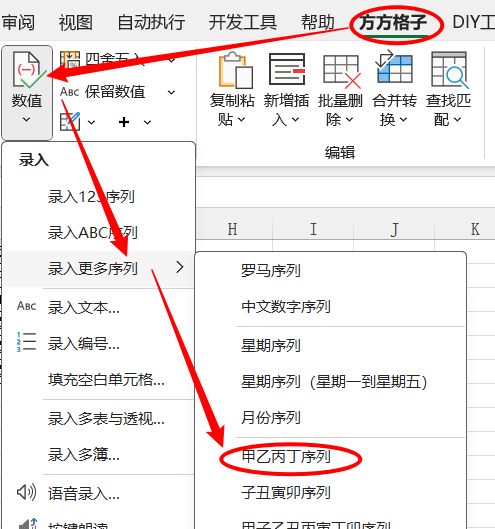Click the 数值 document icon button
This screenshot has width=495, height=529.
(x=27, y=70)
